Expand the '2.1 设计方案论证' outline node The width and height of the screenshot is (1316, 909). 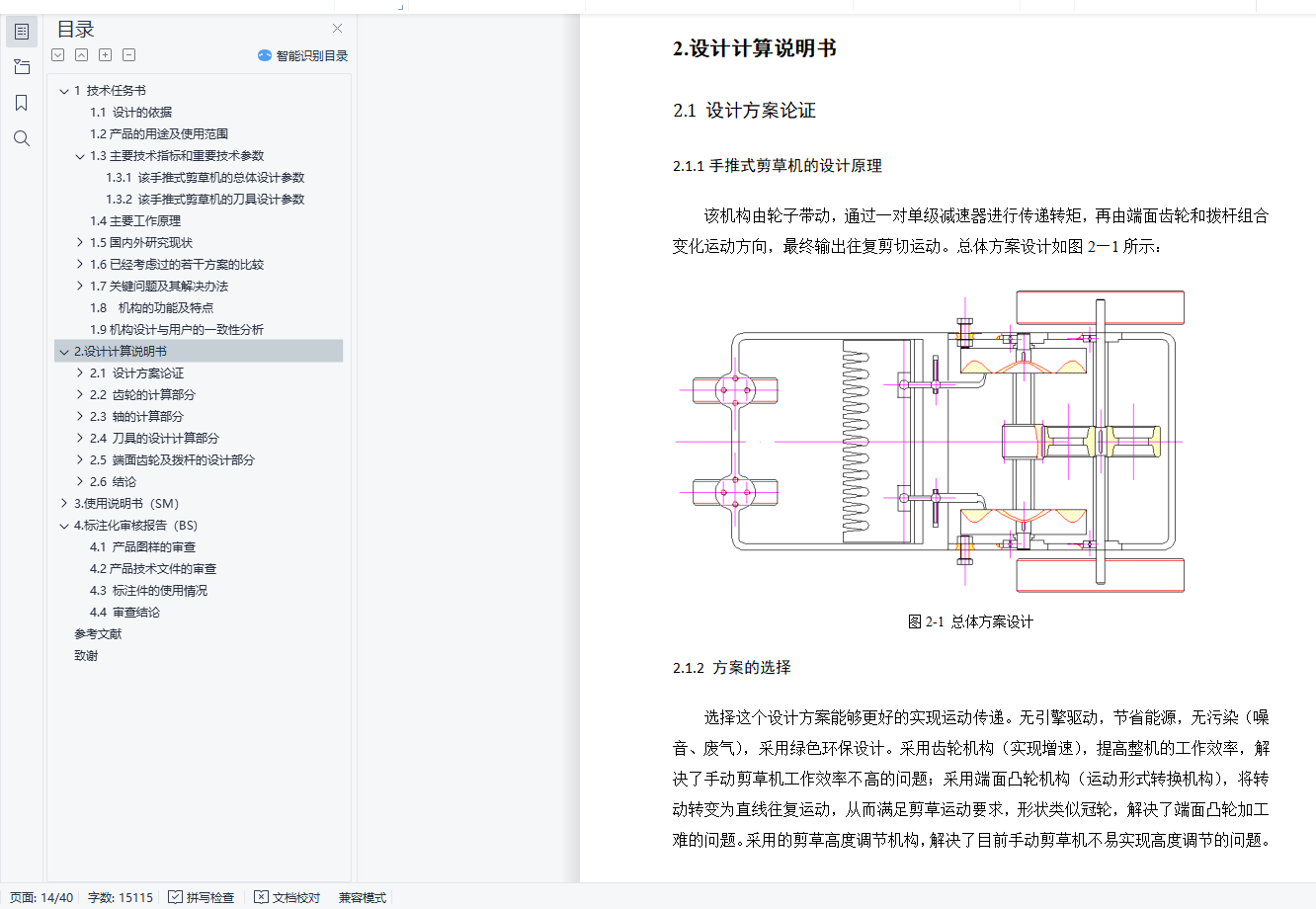(x=80, y=373)
